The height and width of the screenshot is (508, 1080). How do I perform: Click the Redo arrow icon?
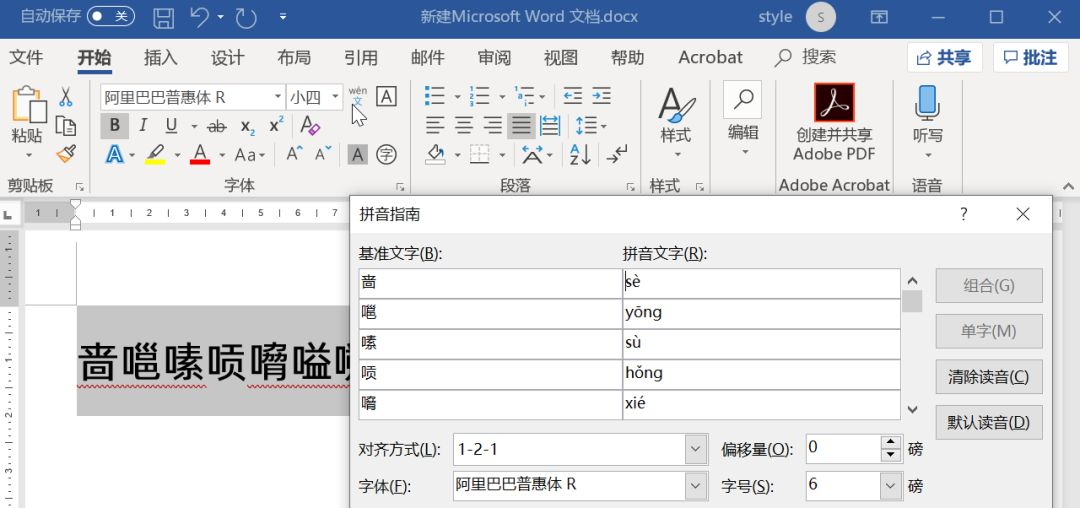247,18
